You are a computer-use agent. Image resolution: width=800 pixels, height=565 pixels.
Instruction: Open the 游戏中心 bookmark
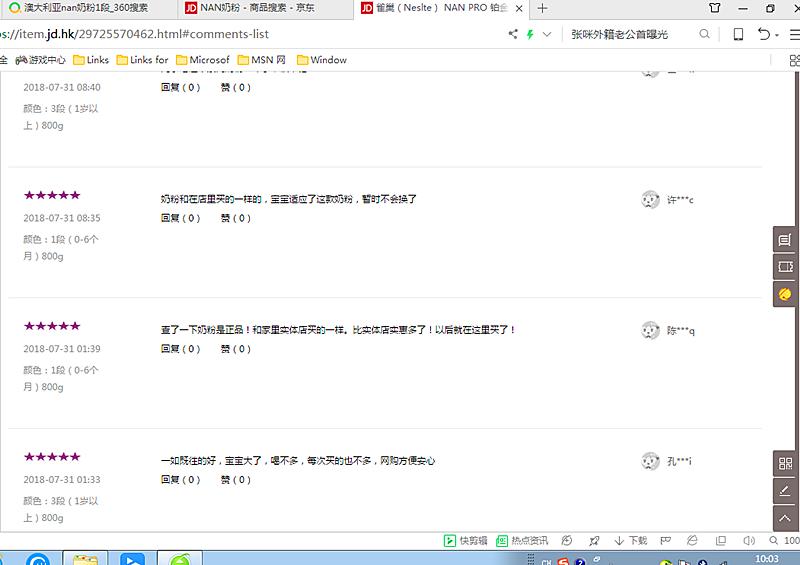(x=40, y=60)
